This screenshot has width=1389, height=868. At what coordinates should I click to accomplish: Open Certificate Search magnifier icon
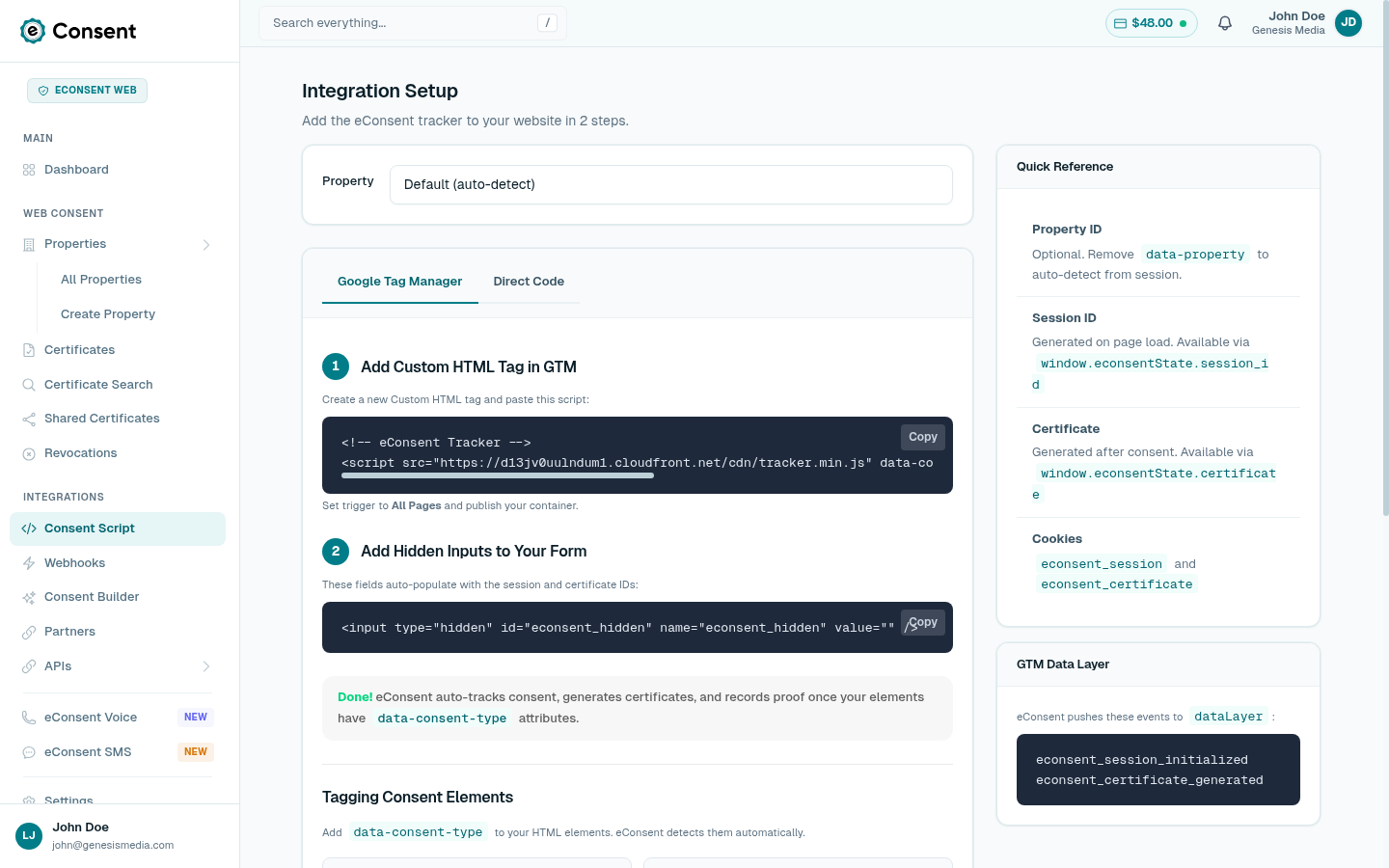pos(29,385)
